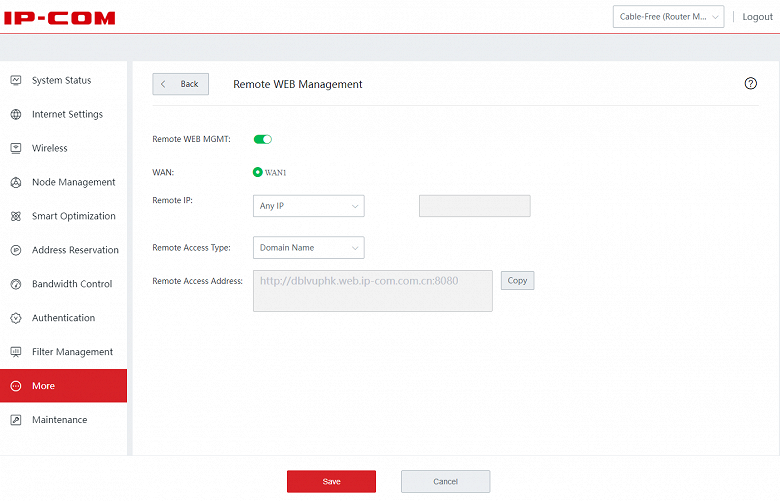The width and height of the screenshot is (780, 501).
Task: Select the WAN1 radio button
Action: point(258,172)
